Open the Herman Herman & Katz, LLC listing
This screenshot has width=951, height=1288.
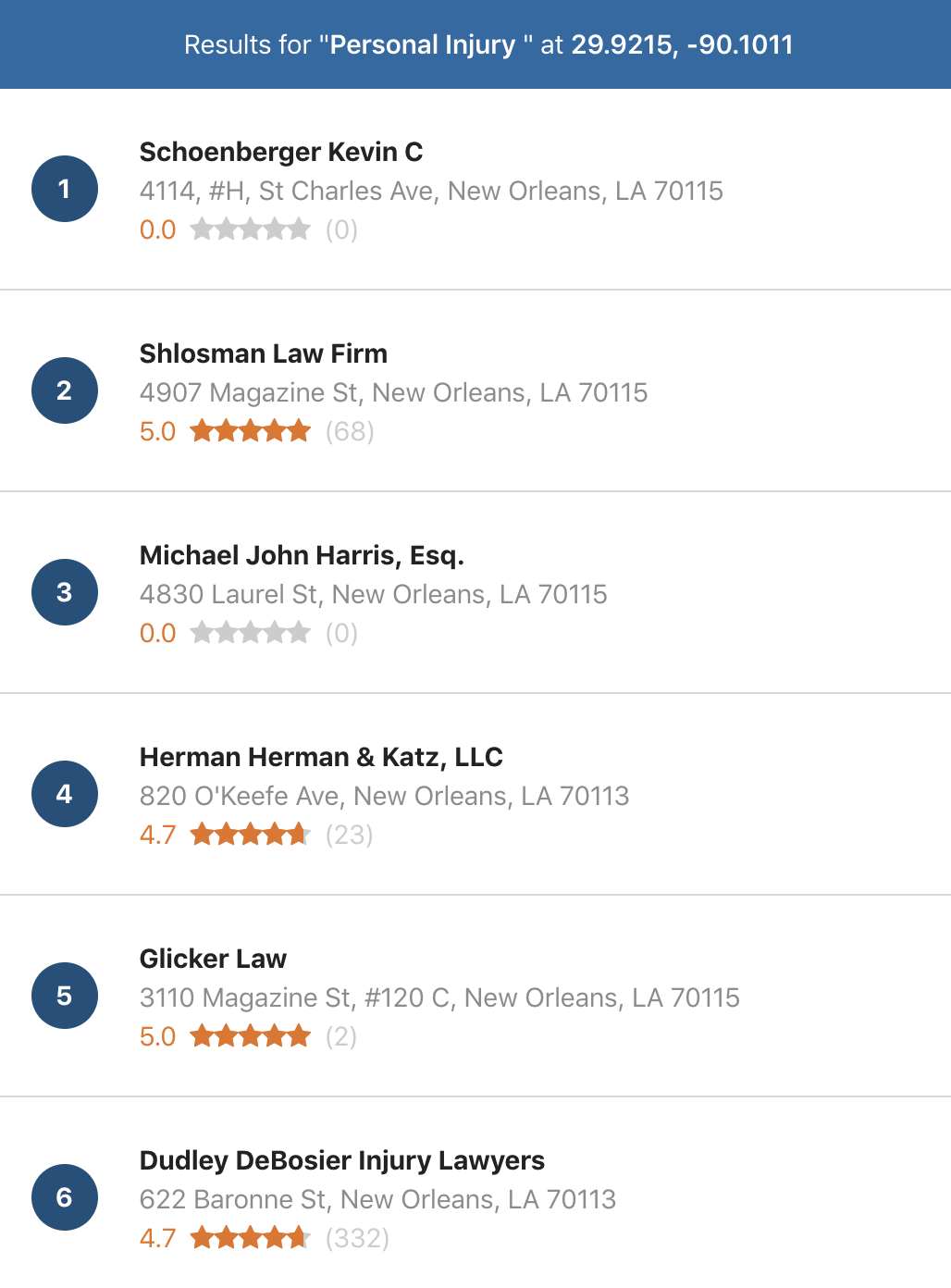[475, 794]
